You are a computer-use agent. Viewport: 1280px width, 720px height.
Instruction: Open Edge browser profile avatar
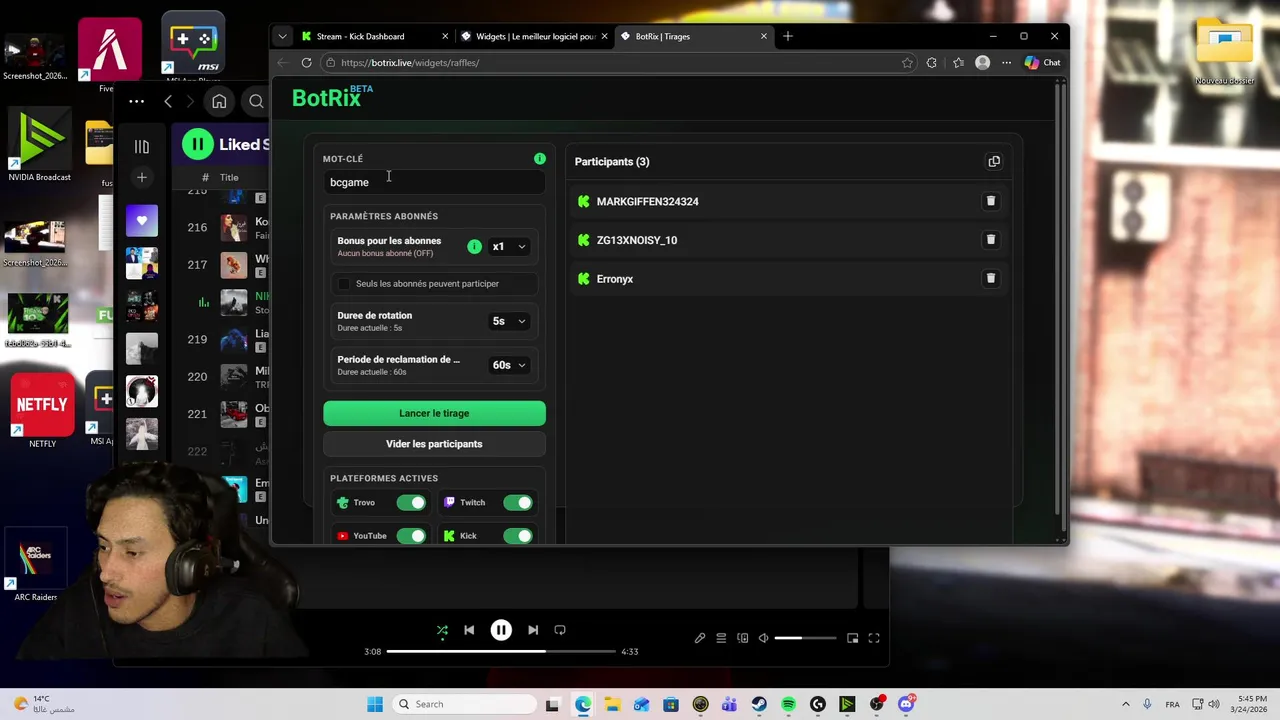click(x=982, y=62)
